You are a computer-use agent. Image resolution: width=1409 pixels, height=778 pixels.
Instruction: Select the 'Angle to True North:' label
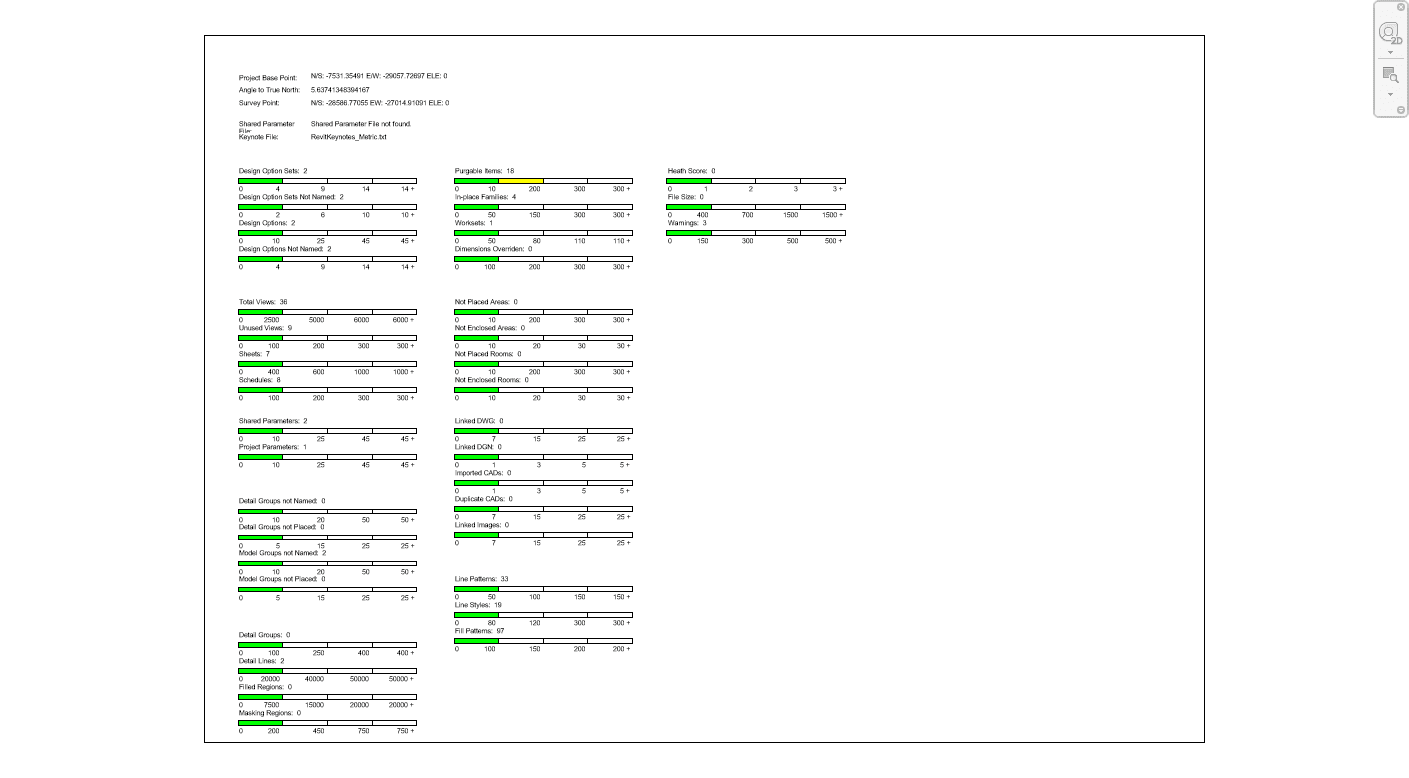[269, 90]
